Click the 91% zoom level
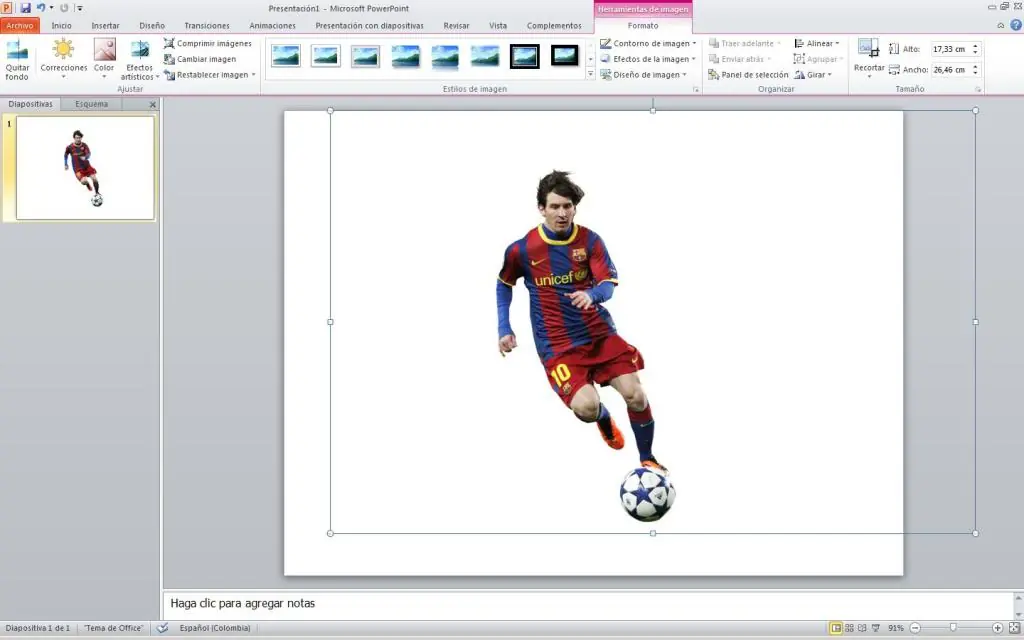 click(895, 628)
